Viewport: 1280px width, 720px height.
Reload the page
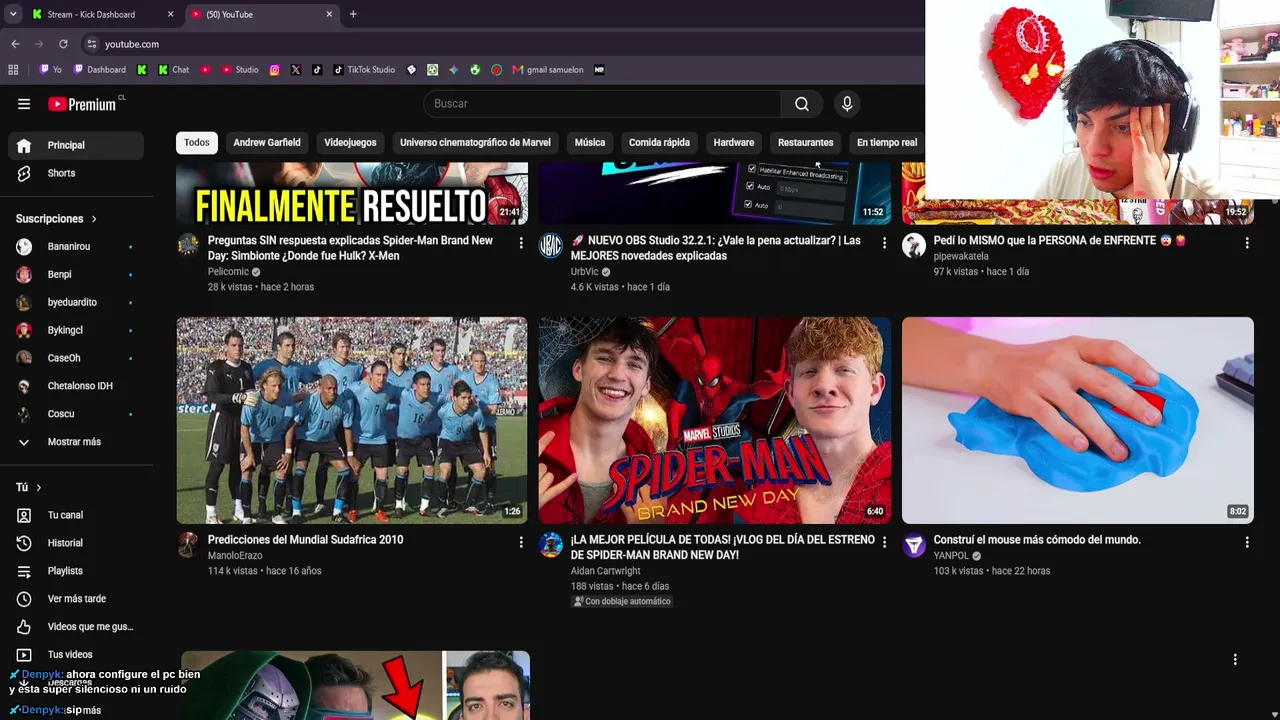pos(63,44)
